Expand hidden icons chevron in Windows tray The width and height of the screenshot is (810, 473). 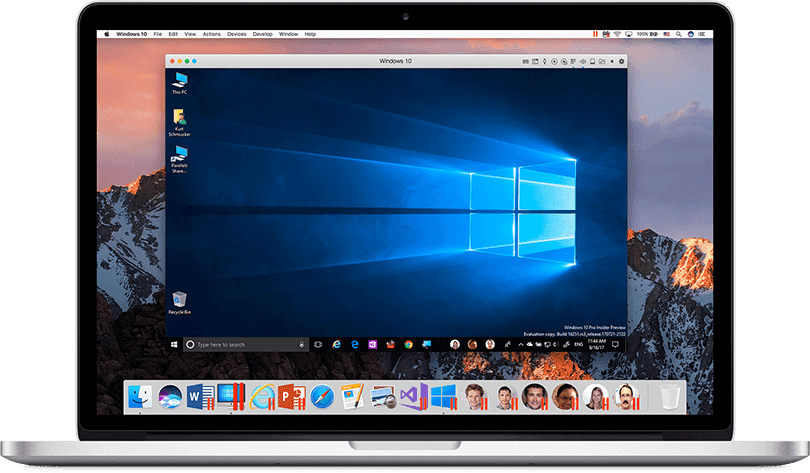521,344
